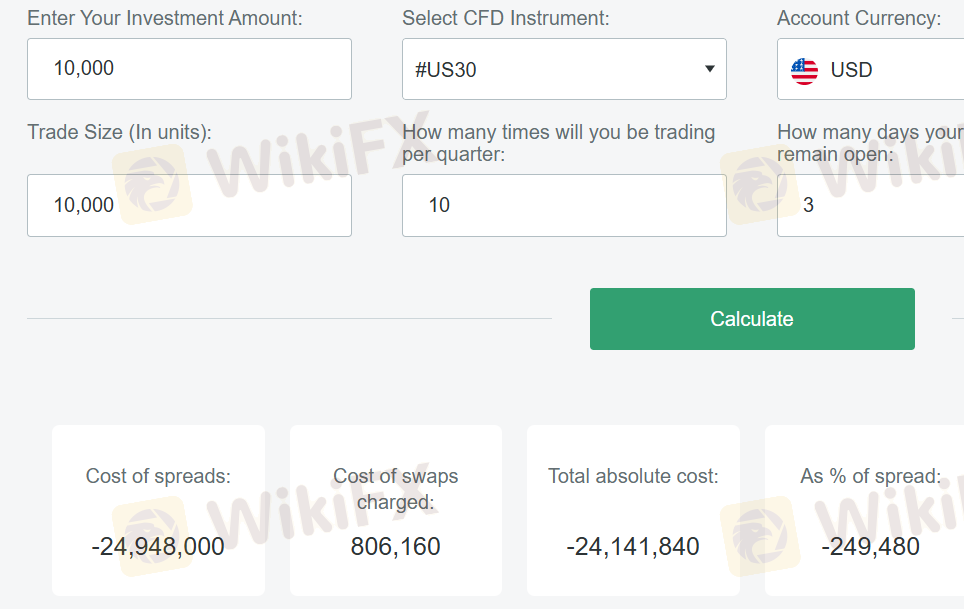Focus the Trade Size units field
The width and height of the screenshot is (964, 609).
tap(189, 205)
